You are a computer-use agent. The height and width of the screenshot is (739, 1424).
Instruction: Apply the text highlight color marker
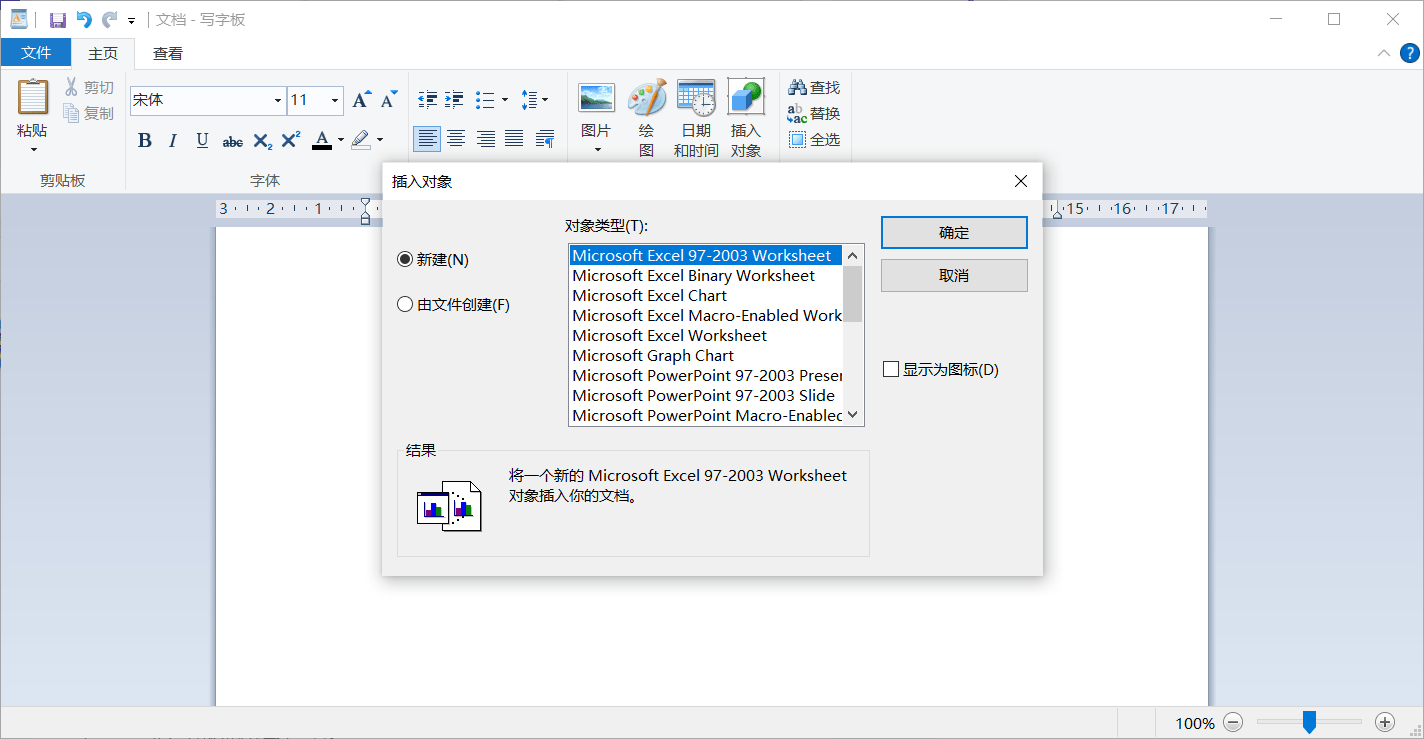coord(360,140)
